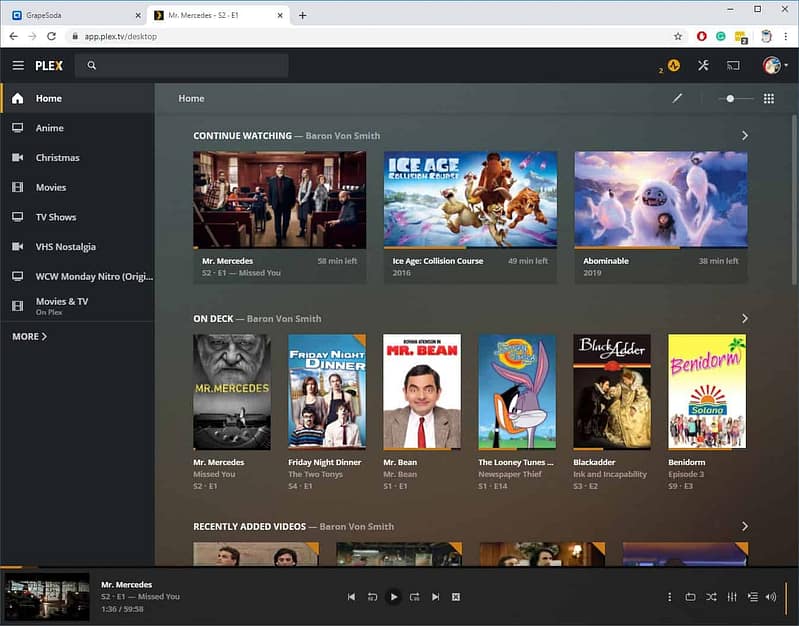Click the grid view icon
Screen dimensions: 799x626
click(x=768, y=98)
